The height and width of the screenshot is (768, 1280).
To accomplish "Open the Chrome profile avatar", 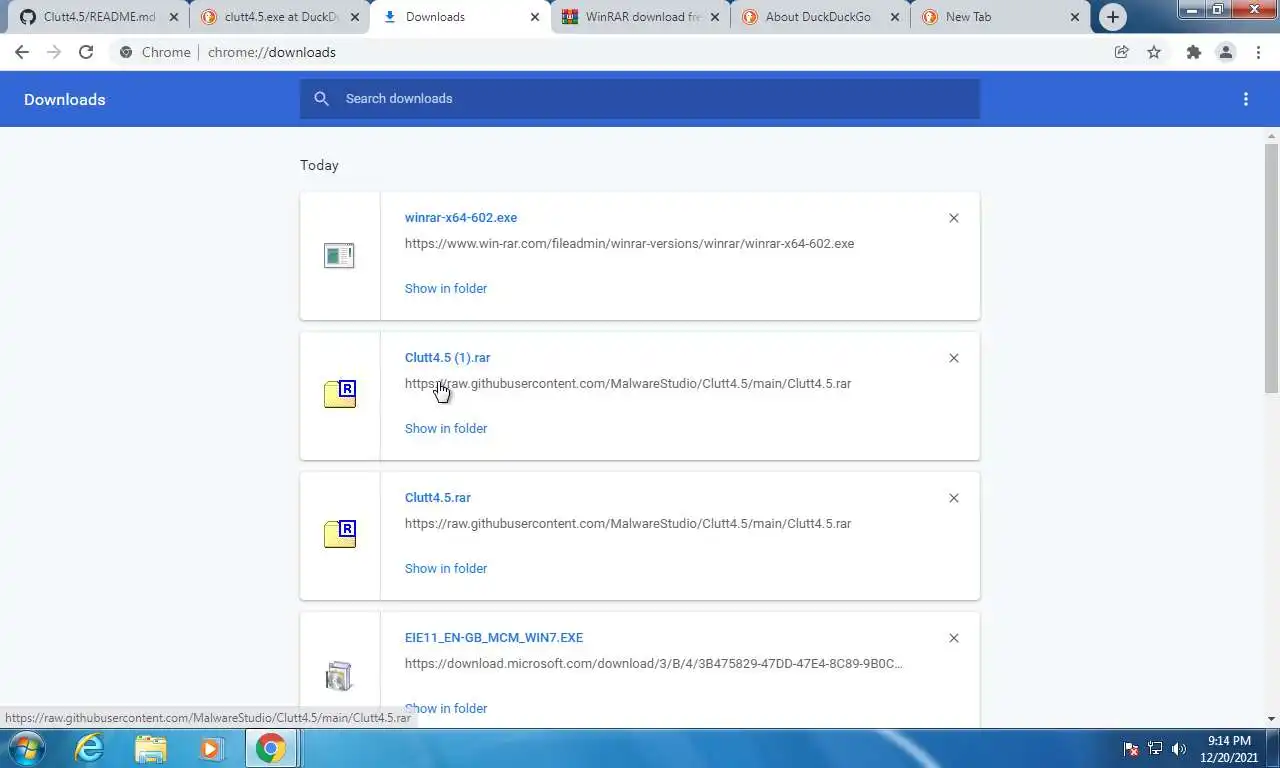I will tap(1225, 52).
